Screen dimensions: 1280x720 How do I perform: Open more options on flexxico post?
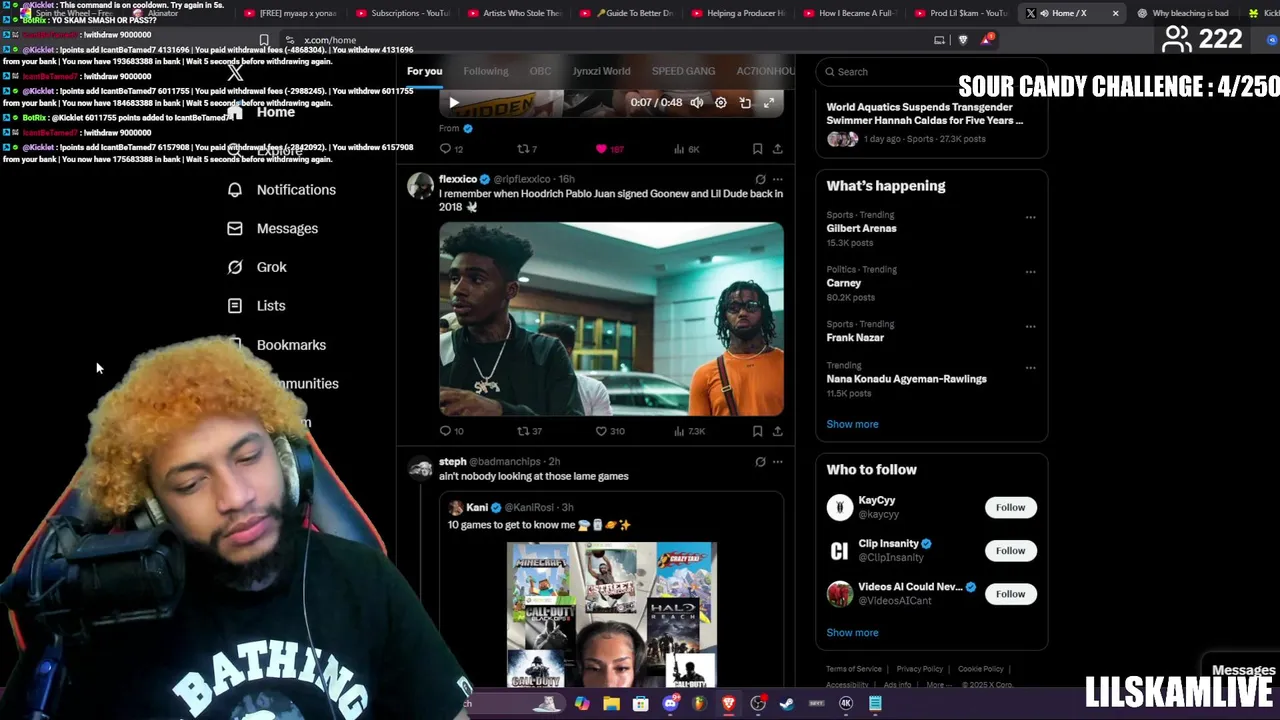[777, 180]
